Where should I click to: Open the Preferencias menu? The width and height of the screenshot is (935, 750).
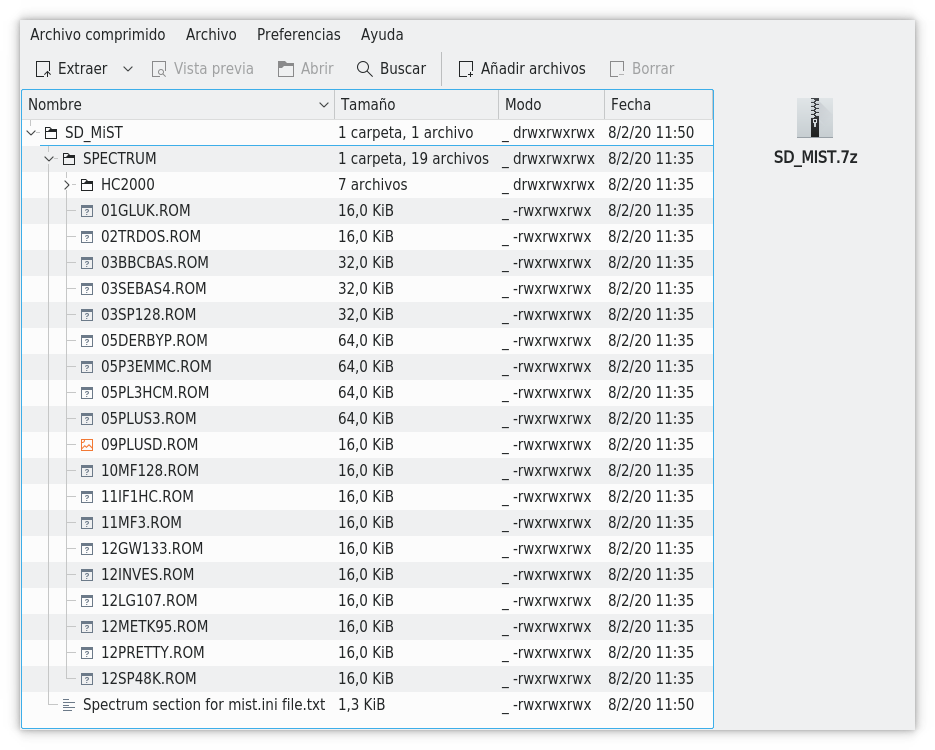(298, 34)
